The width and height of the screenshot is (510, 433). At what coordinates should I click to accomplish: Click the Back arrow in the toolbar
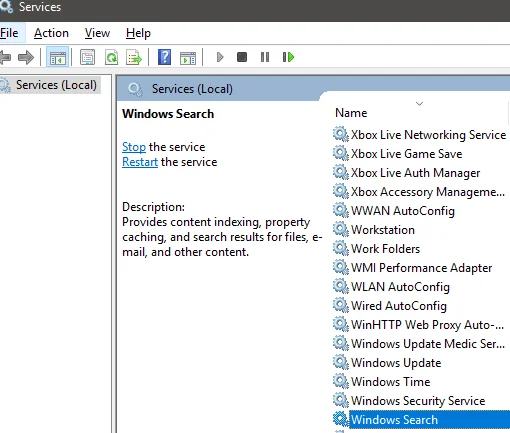pyautogui.click(x=5, y=57)
